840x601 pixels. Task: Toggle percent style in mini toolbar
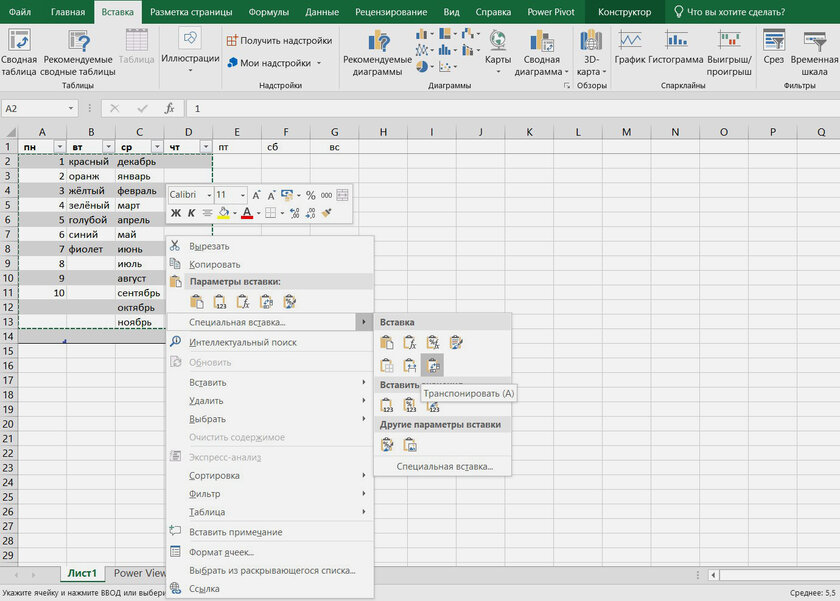tap(311, 195)
